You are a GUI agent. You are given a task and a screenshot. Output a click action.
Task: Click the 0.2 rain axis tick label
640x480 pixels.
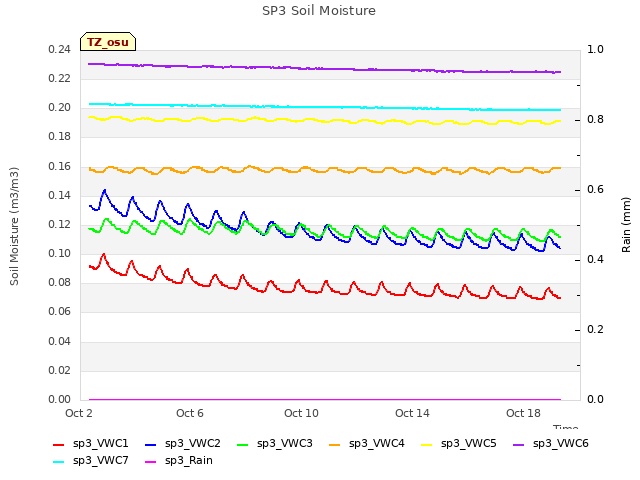pyautogui.click(x=595, y=329)
